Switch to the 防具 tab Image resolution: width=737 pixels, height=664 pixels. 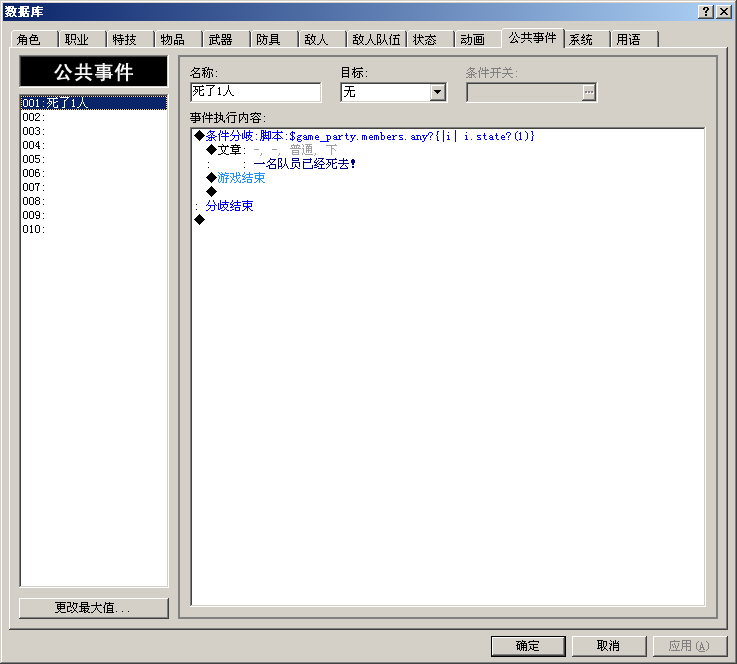(x=274, y=39)
